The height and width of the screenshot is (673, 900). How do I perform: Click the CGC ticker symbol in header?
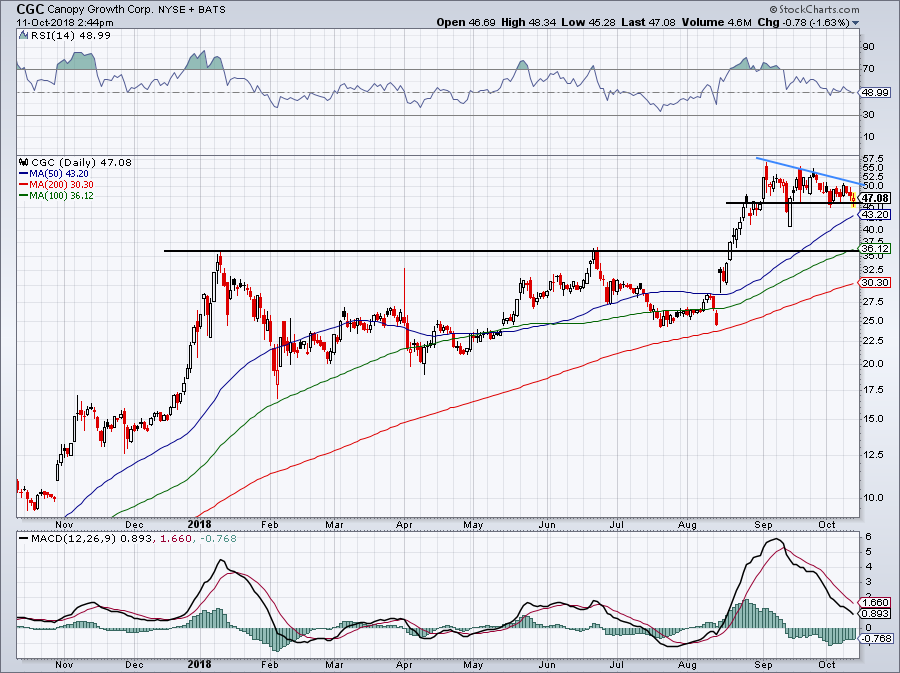pyautogui.click(x=29, y=9)
